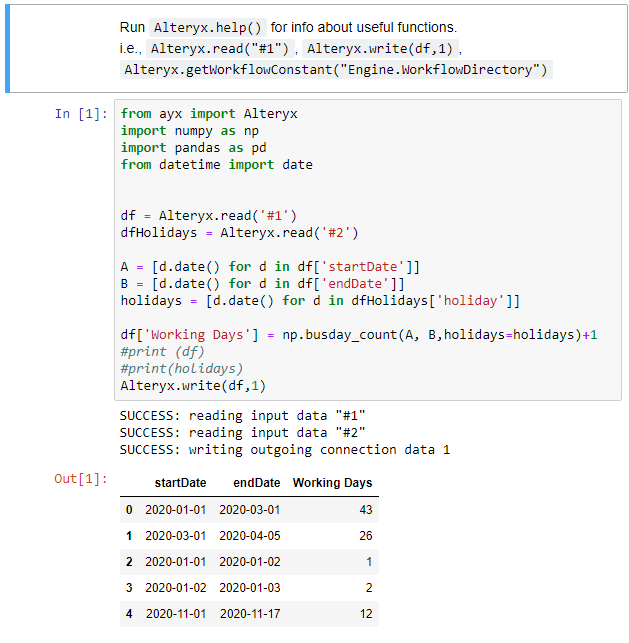Screen dimensions: 629x643
Task: Click the 'import pandas as pd' code line
Action: tap(194, 148)
